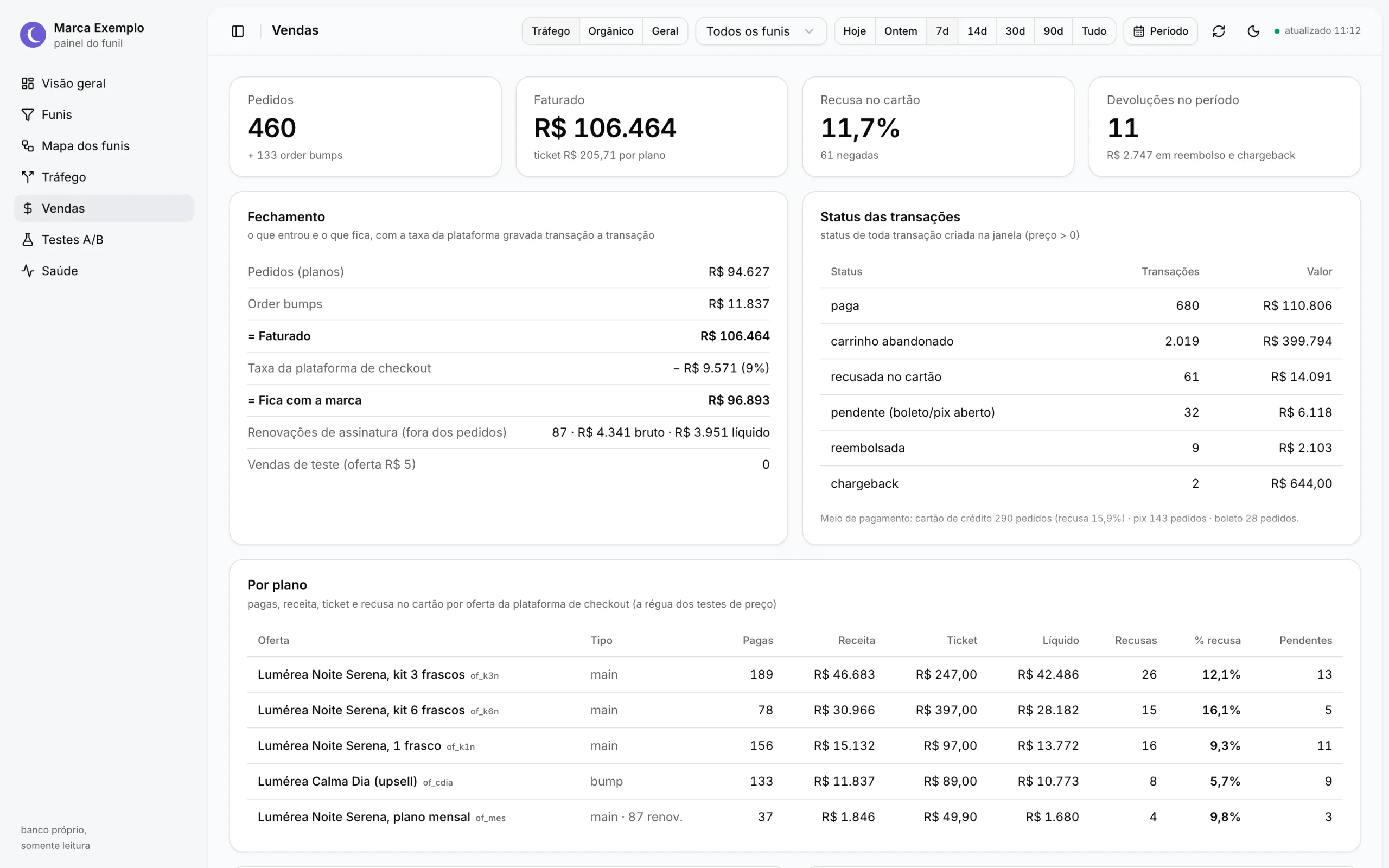The width and height of the screenshot is (1389, 868).
Task: Click the Lumérea Noite Serena kit 6 frascos row
Action: click(794, 710)
